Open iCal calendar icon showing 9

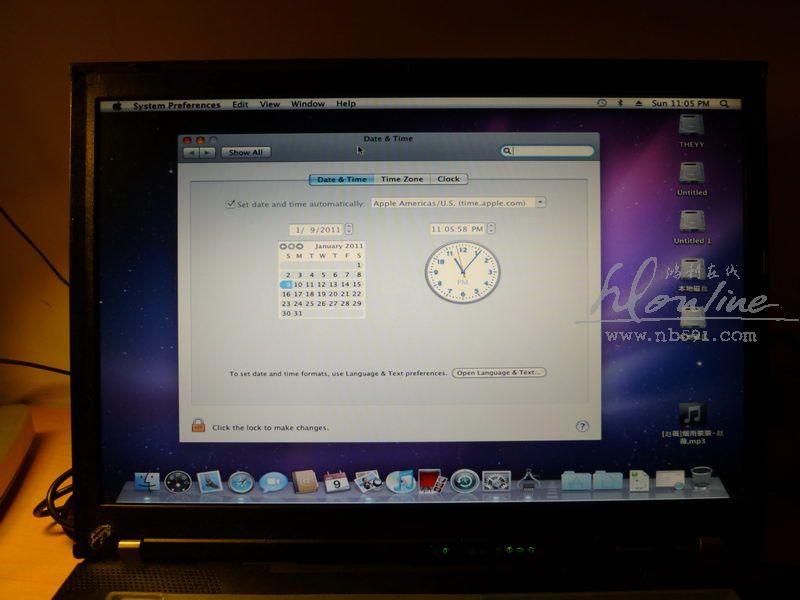(336, 482)
